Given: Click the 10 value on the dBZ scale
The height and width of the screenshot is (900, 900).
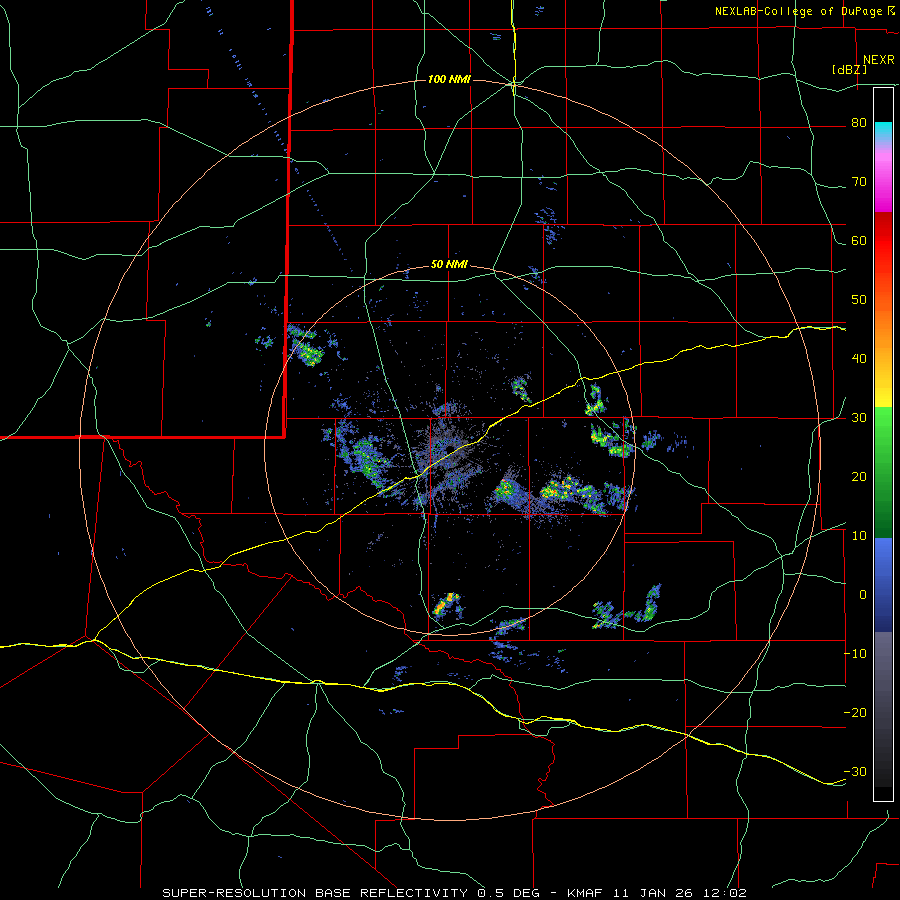Looking at the screenshot, I should tap(859, 536).
